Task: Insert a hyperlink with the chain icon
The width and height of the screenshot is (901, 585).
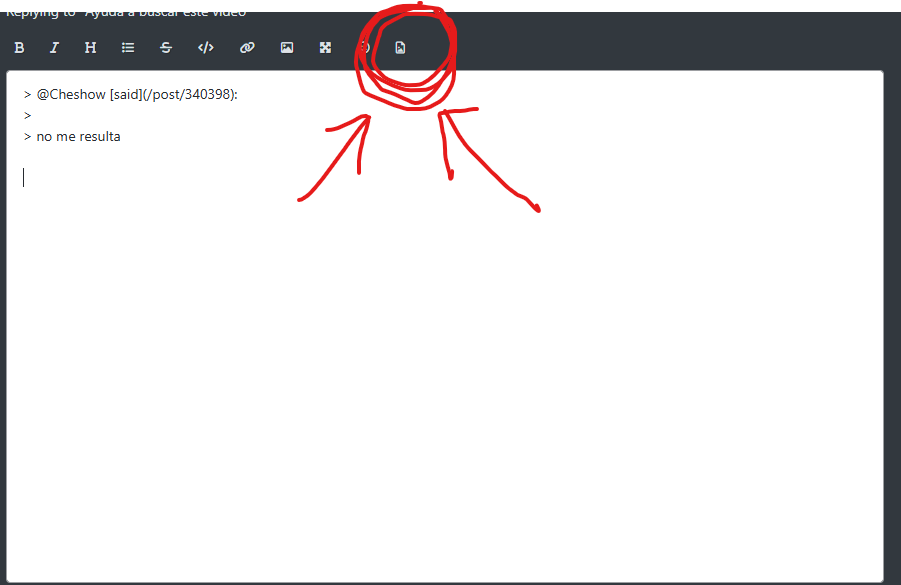Action: [x=247, y=48]
